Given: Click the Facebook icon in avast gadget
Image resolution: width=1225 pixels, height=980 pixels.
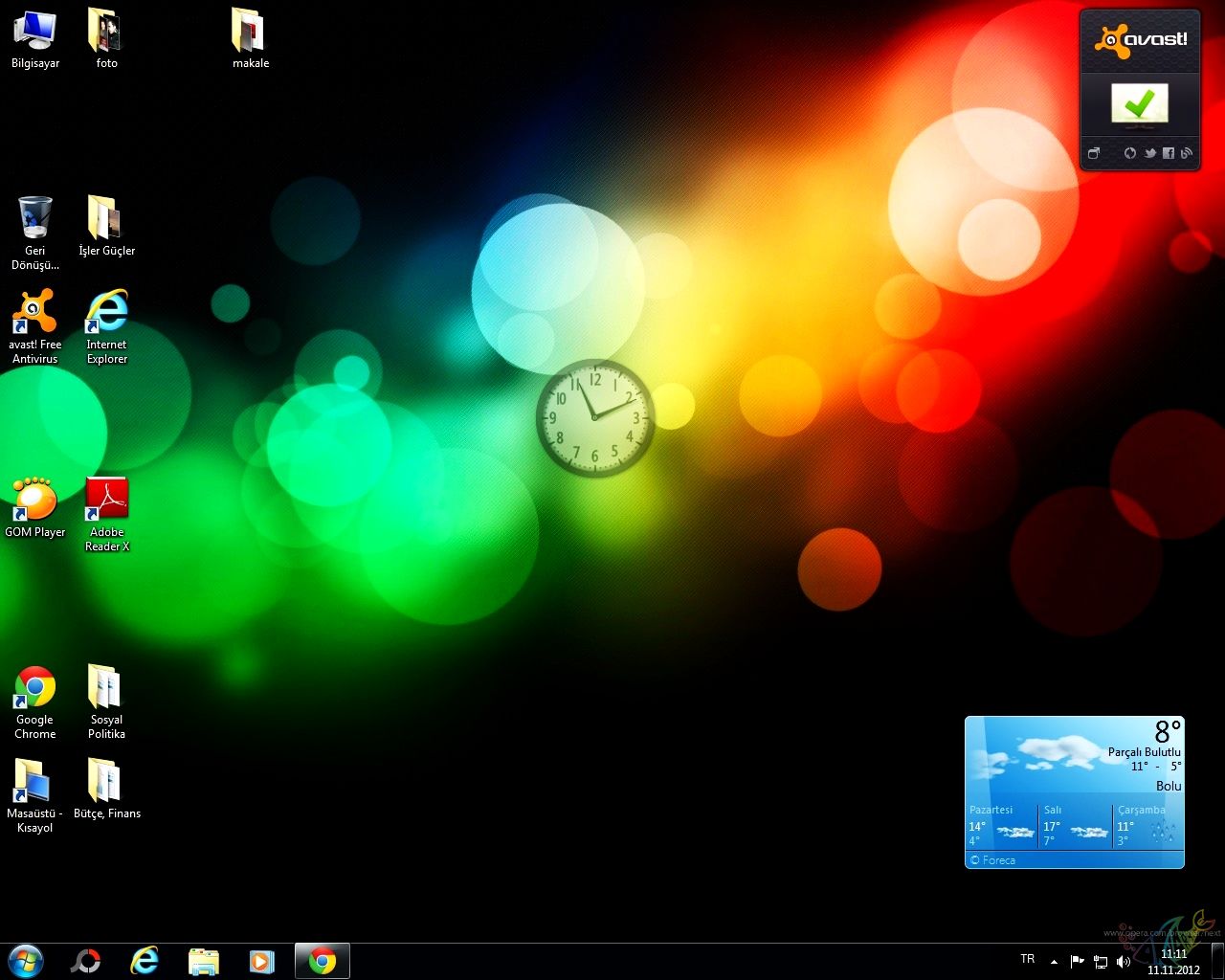Looking at the screenshot, I should point(1168,153).
